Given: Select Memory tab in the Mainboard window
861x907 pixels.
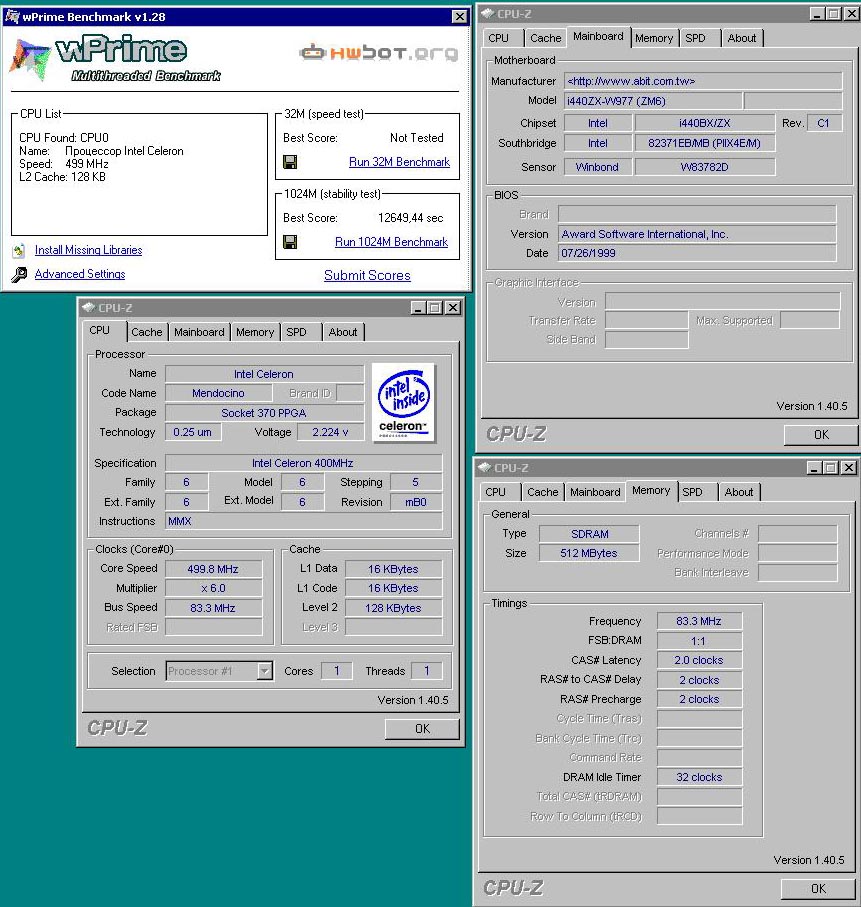Looking at the screenshot, I should tap(654, 38).
